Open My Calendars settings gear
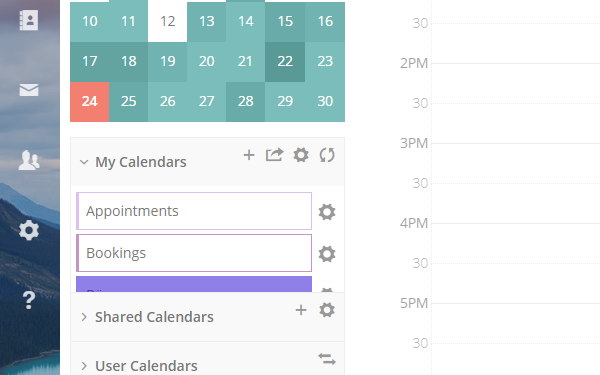The width and height of the screenshot is (600, 375). click(301, 155)
